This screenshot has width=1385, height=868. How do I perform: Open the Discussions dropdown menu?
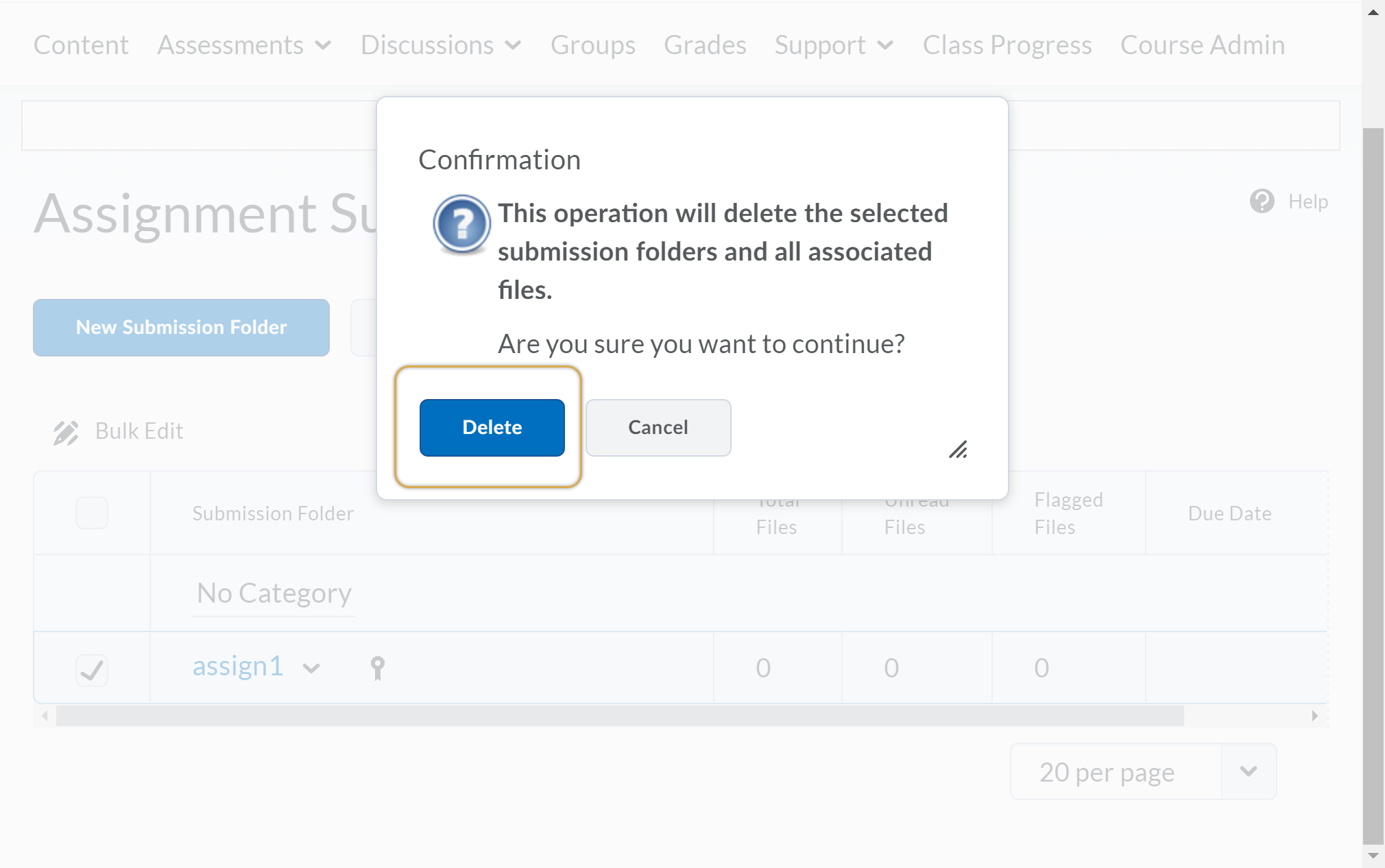[441, 45]
